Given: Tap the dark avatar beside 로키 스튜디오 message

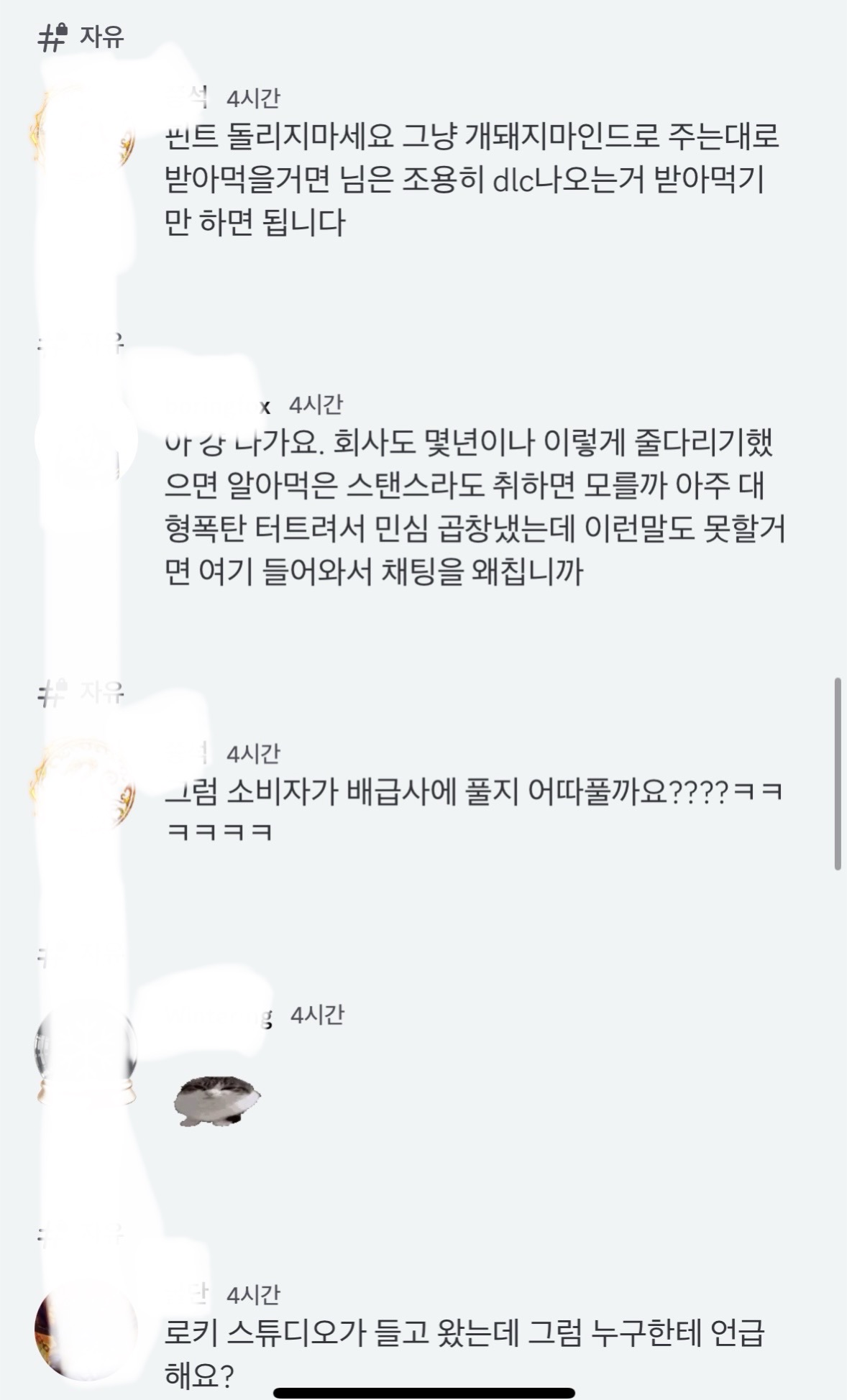Looking at the screenshot, I should [86, 1330].
